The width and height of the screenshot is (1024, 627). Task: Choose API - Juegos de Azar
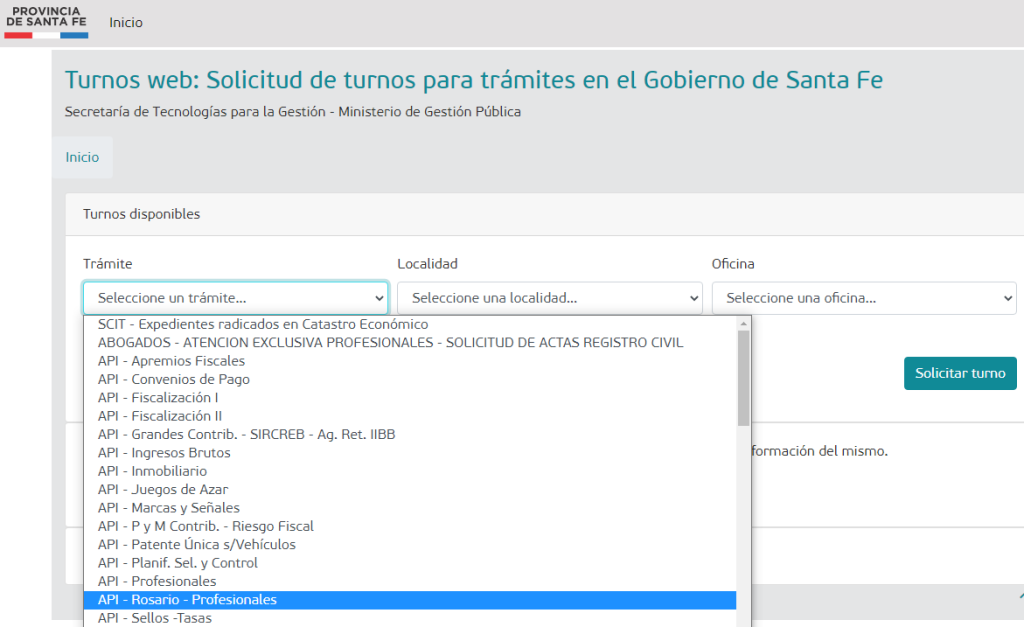tap(163, 489)
